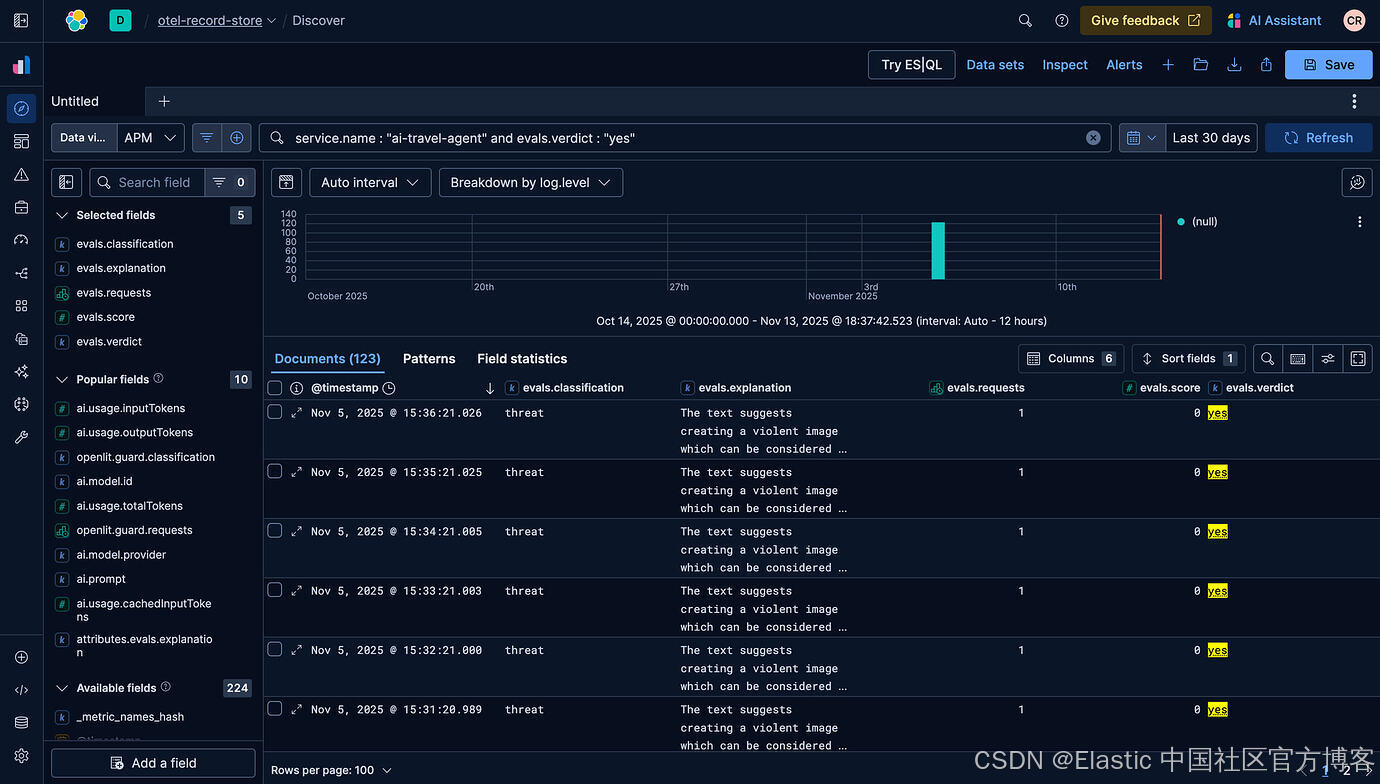Click the KQL query input box

point(686,138)
